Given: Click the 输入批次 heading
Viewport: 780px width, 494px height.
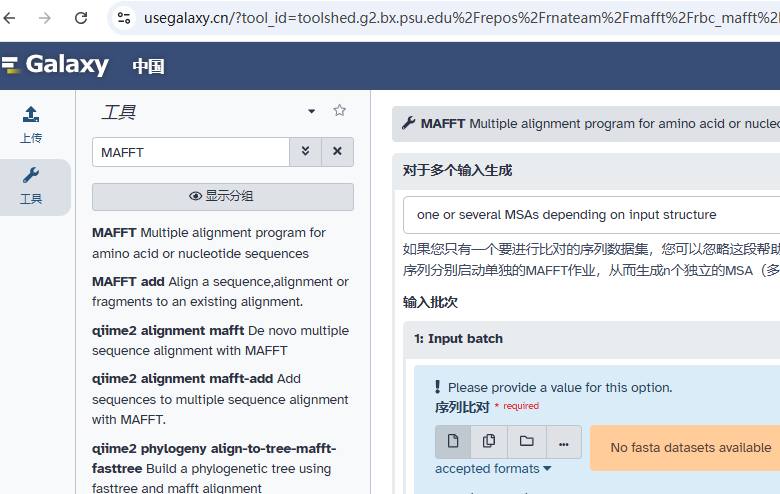Looking at the screenshot, I should [x=430, y=302].
